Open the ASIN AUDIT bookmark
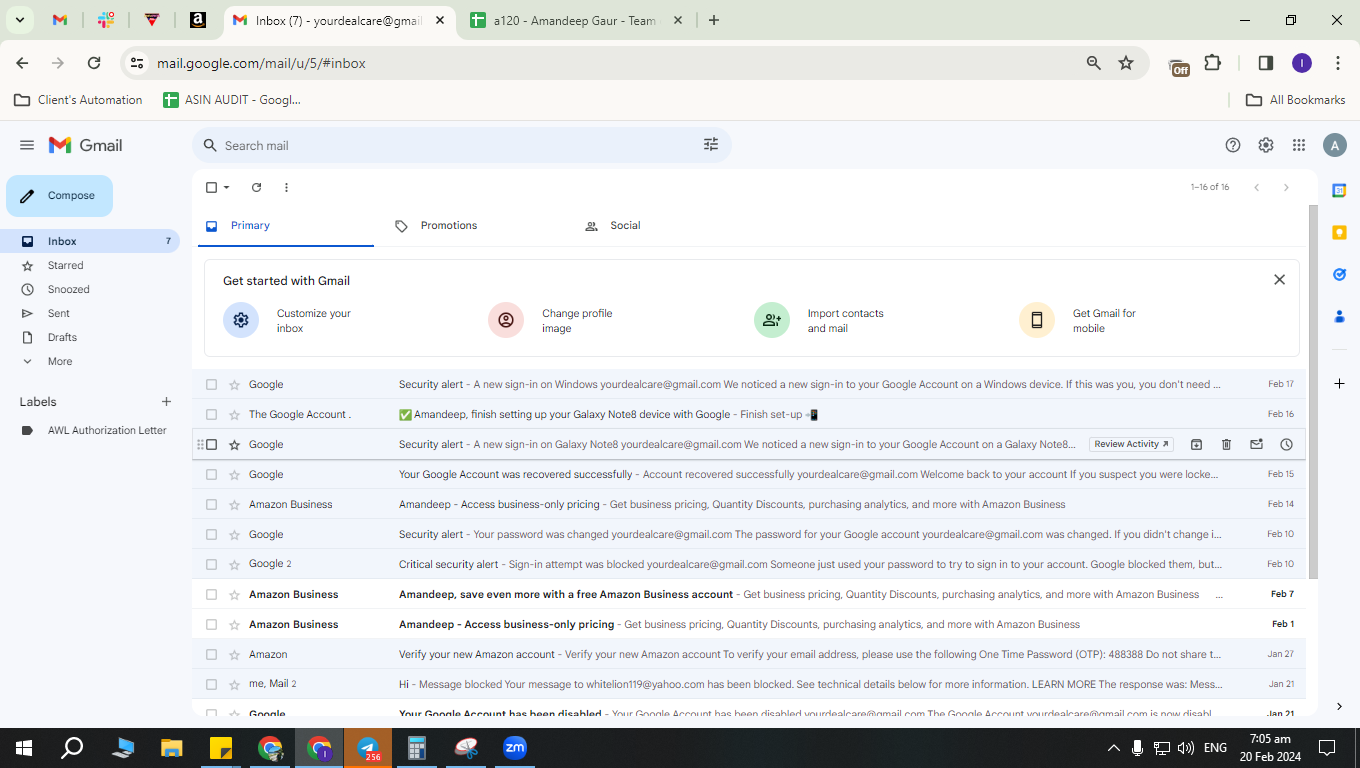Image resolution: width=1360 pixels, height=768 pixels. click(231, 100)
